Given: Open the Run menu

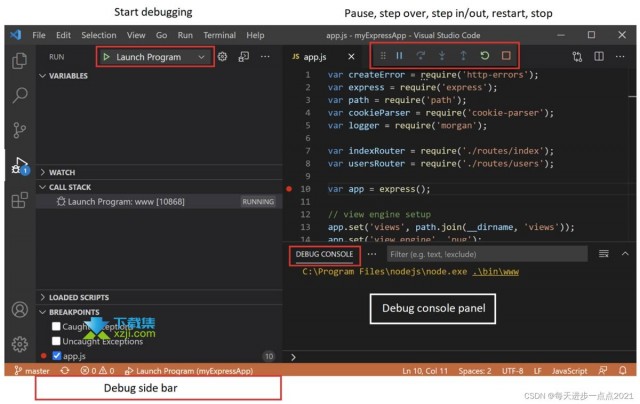Looking at the screenshot, I should [x=185, y=35].
